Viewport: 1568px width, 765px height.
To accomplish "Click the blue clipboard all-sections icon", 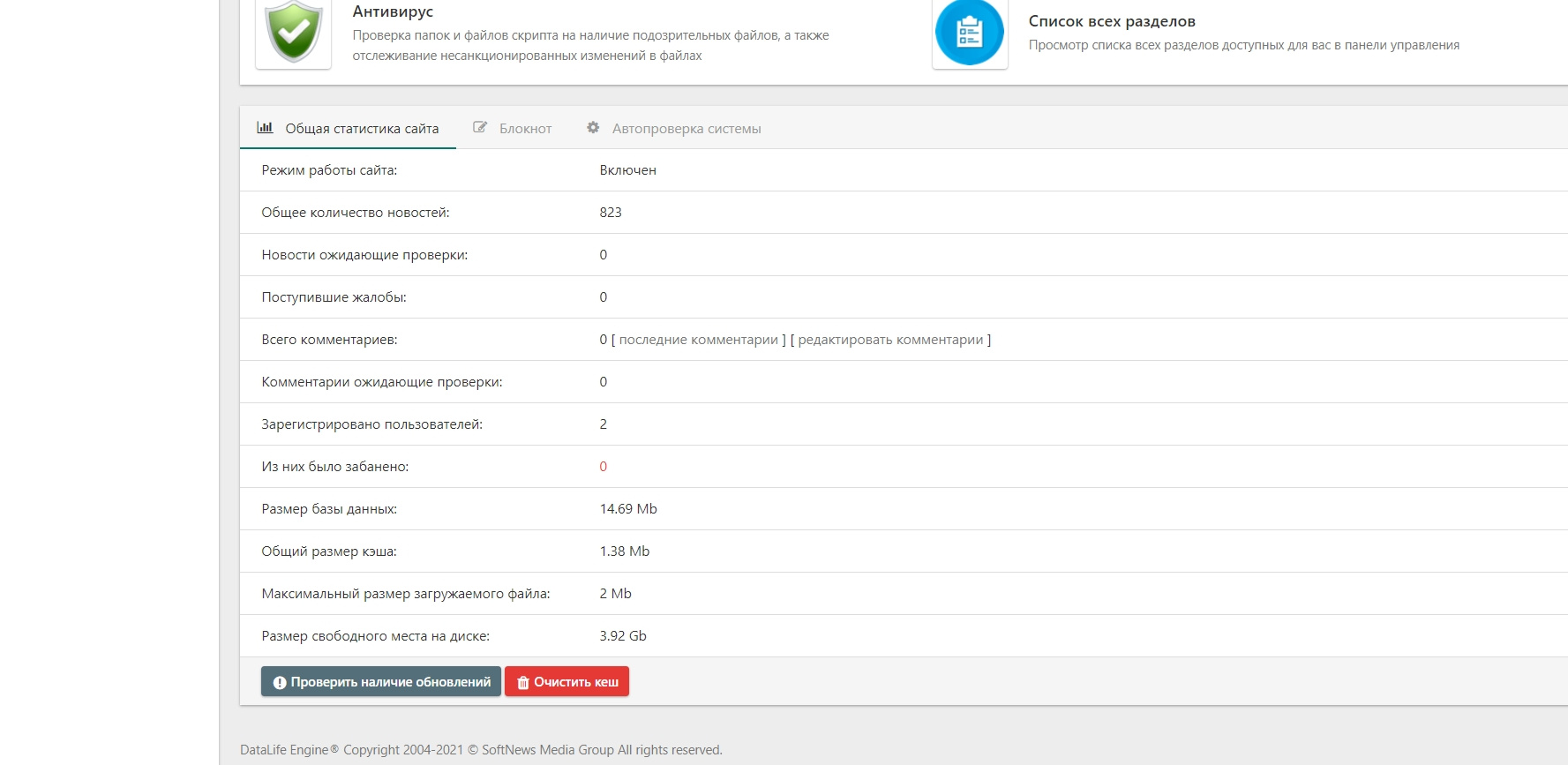I will coord(970,33).
